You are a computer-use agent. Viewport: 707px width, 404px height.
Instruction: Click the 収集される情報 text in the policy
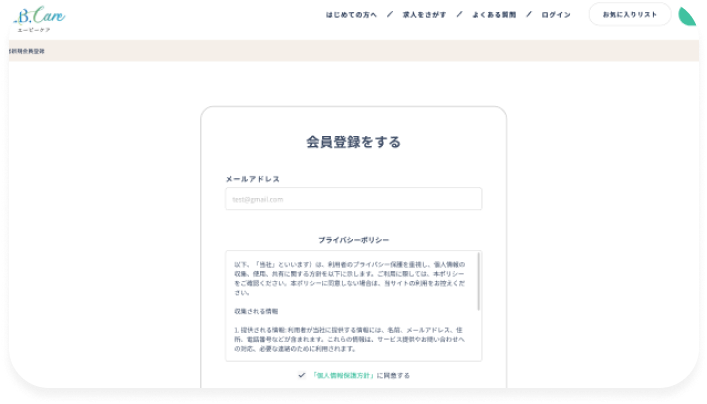tap(256, 312)
